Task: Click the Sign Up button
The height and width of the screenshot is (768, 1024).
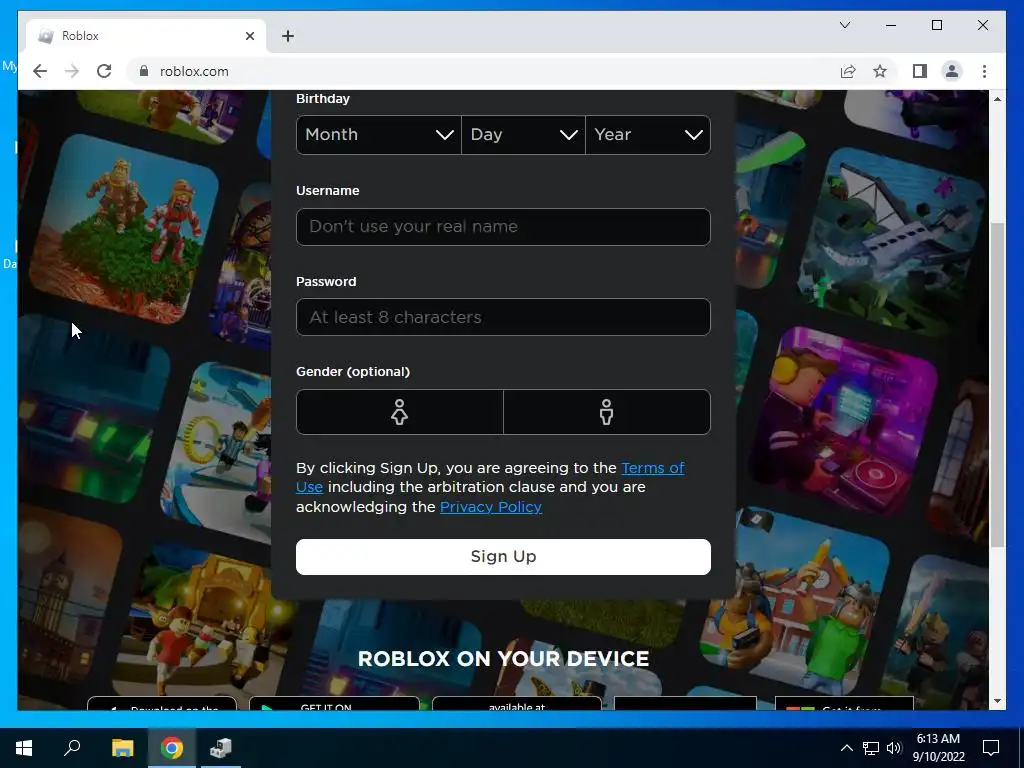Action: click(503, 556)
